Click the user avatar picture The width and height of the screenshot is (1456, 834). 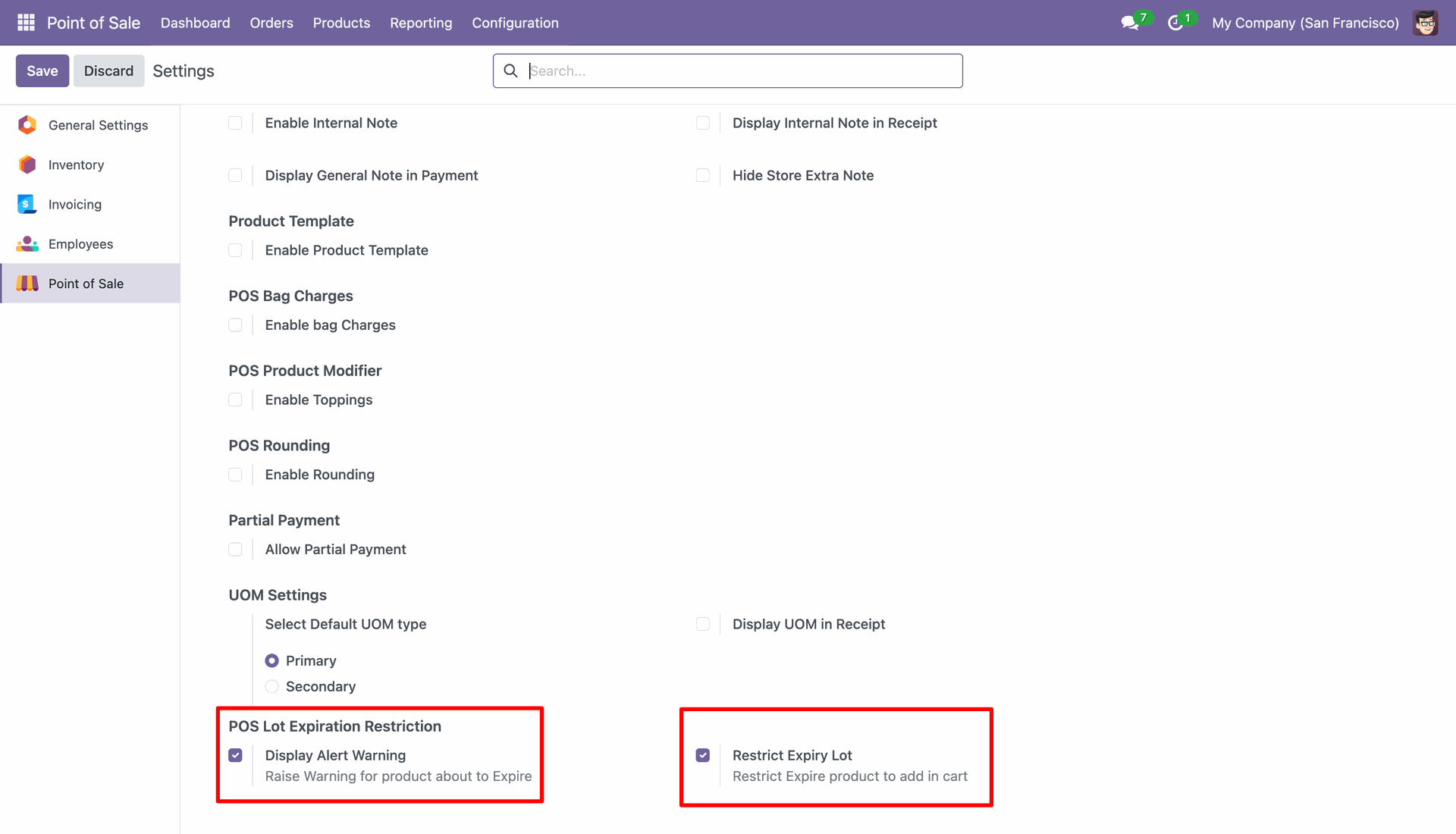(1425, 23)
